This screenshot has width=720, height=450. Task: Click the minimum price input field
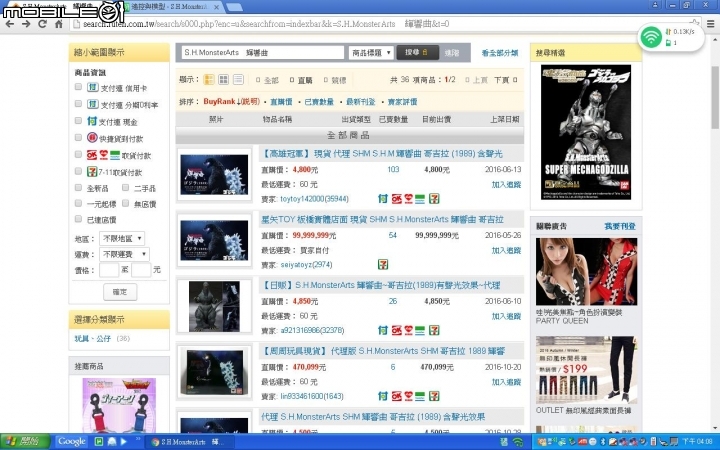pos(109,270)
